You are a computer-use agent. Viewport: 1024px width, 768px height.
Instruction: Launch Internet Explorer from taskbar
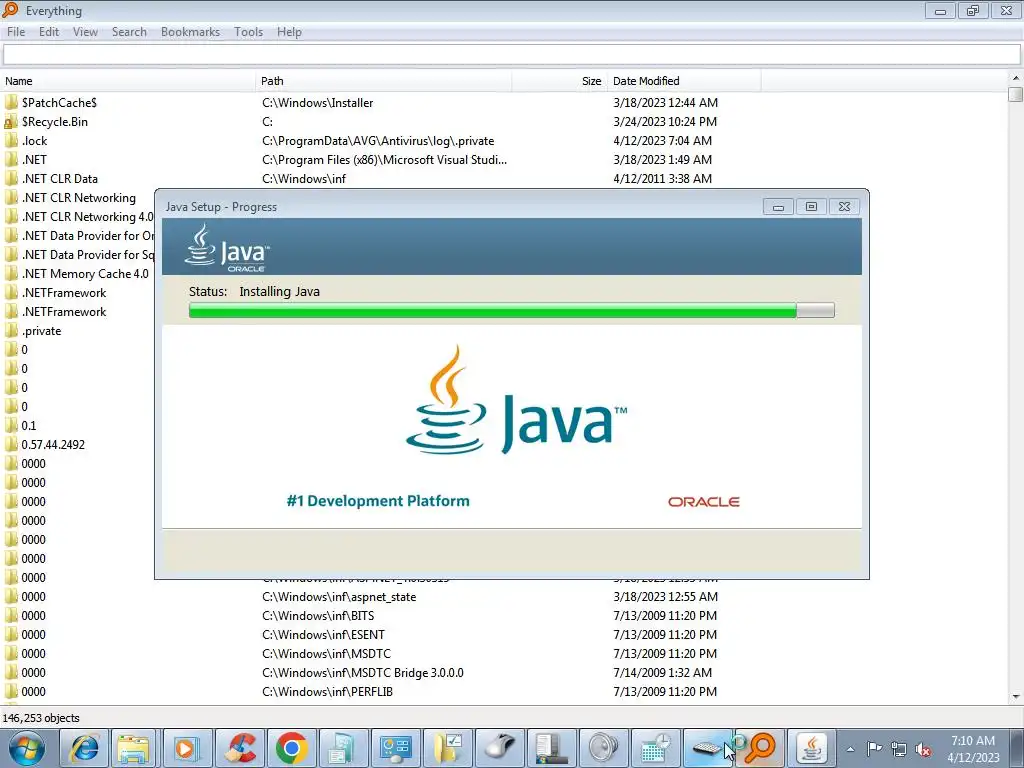[x=84, y=748]
